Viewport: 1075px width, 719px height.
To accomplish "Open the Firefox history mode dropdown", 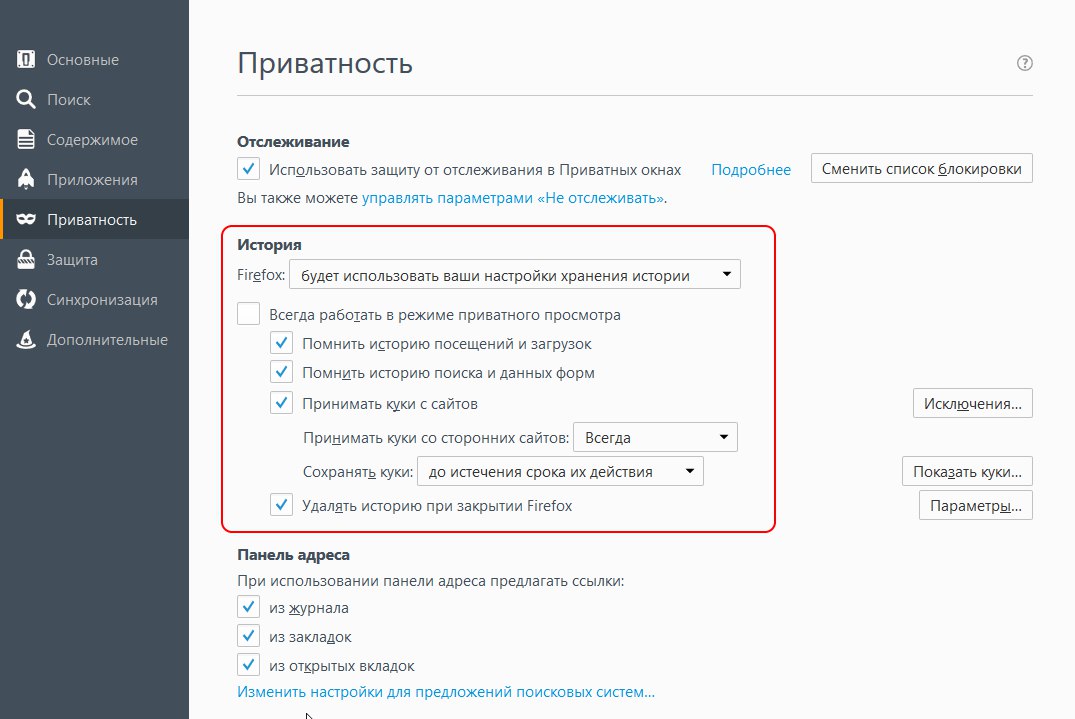I will coord(515,275).
